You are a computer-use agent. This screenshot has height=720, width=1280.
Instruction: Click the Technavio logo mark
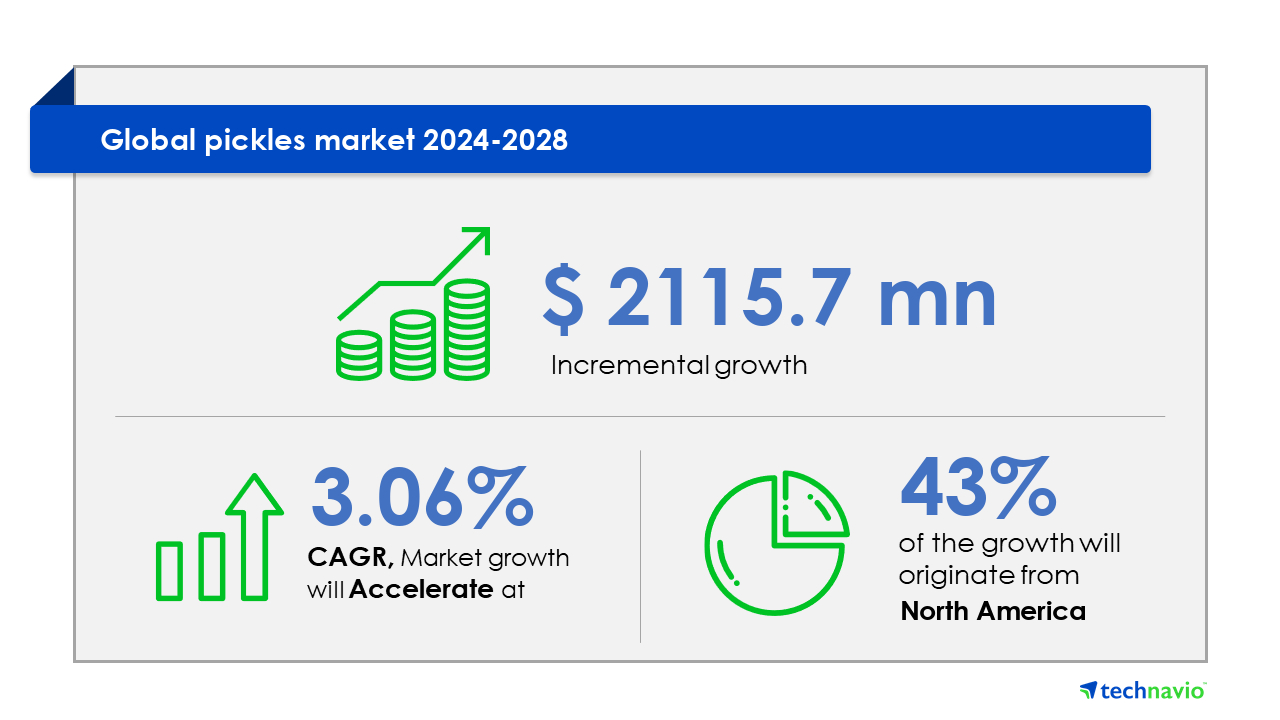[1089, 690]
